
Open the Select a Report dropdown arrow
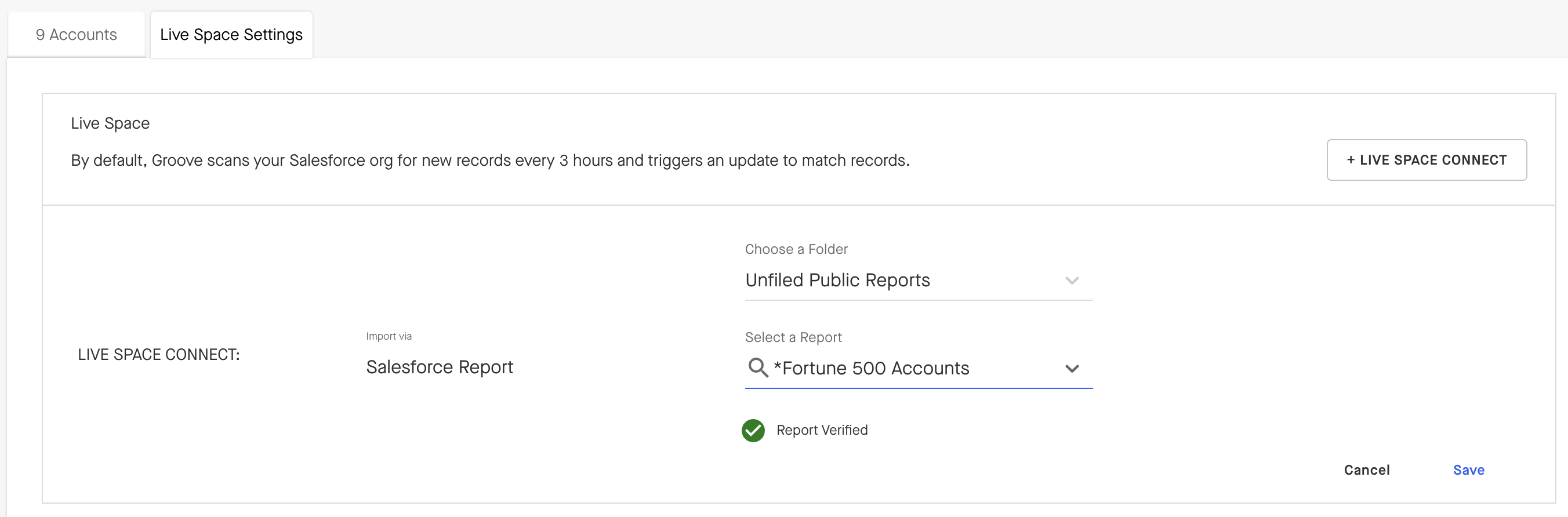pos(1071,369)
